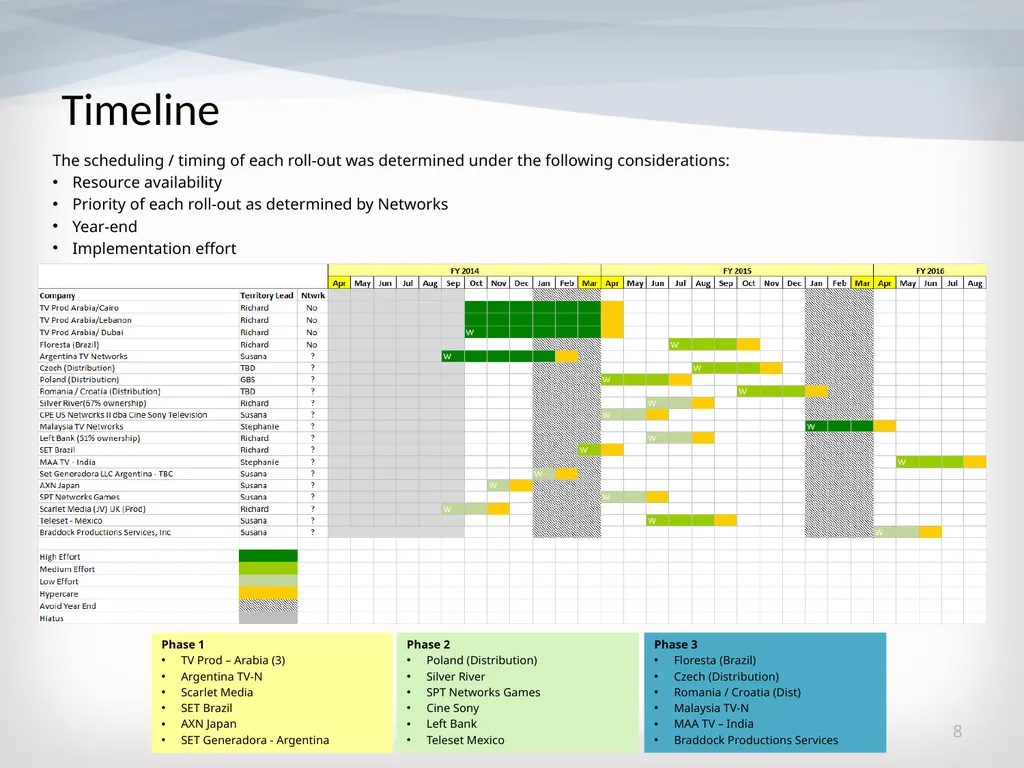Select the 'TV Prod Arabia/ Dubai' row label
This screenshot has height=768, width=1024.
[81, 332]
